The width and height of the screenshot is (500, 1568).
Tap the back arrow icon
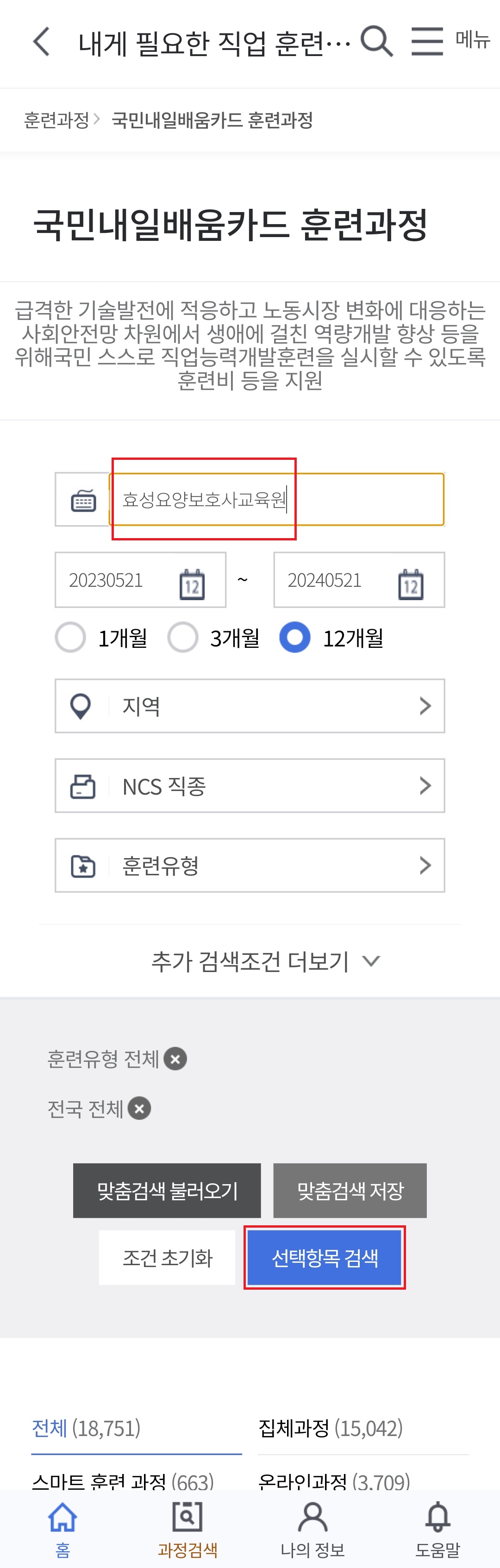(41, 42)
